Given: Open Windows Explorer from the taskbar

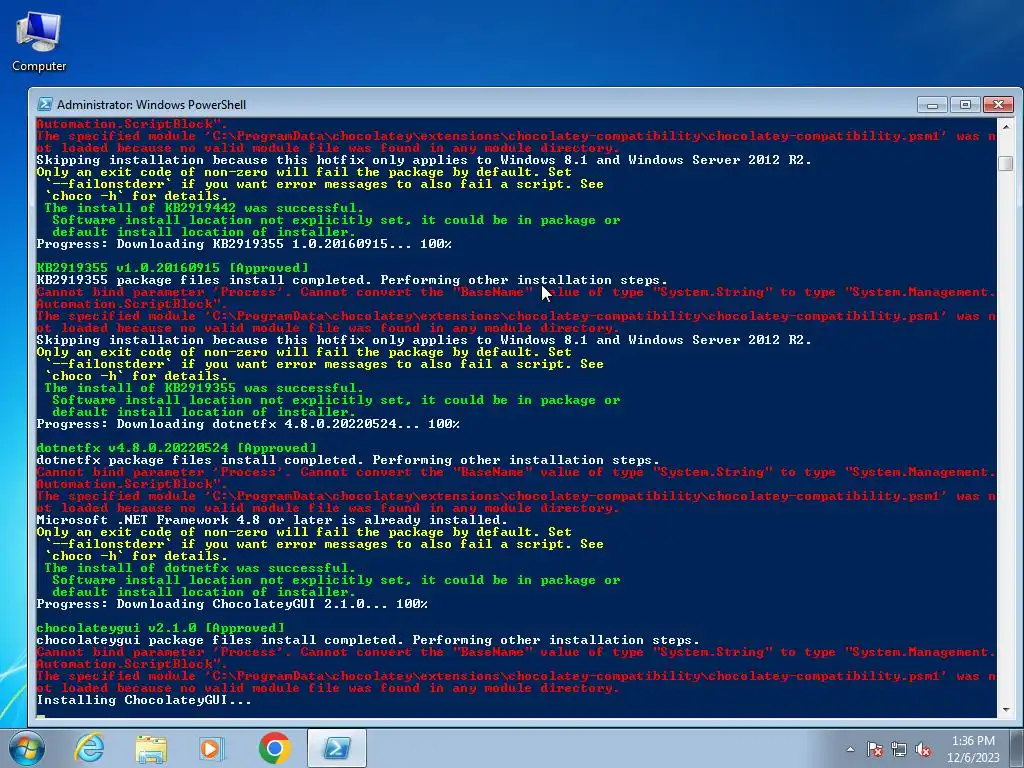Looking at the screenshot, I should (151, 748).
